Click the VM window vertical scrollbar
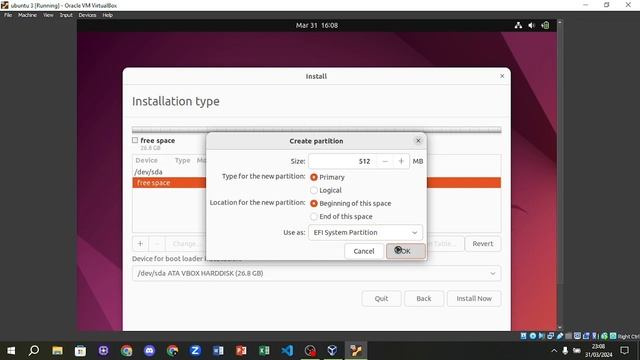 point(560,176)
